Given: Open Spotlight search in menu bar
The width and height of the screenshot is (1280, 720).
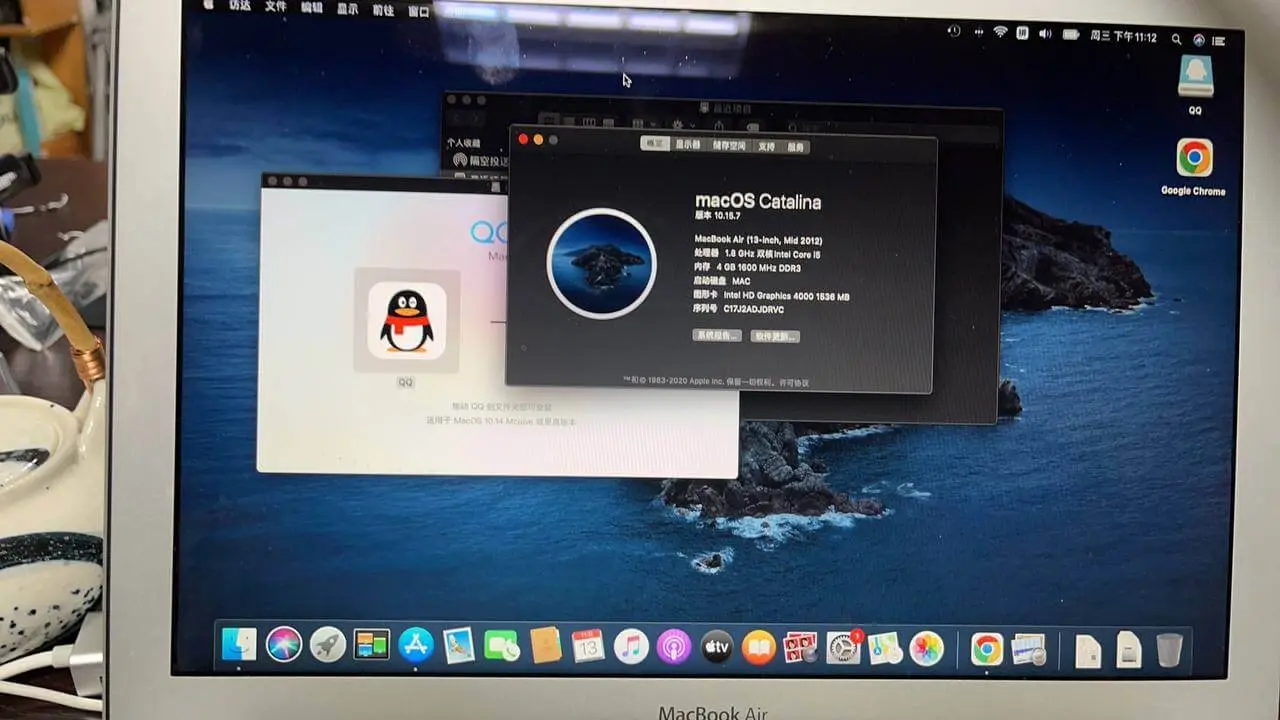Looking at the screenshot, I should pos(1177,38).
